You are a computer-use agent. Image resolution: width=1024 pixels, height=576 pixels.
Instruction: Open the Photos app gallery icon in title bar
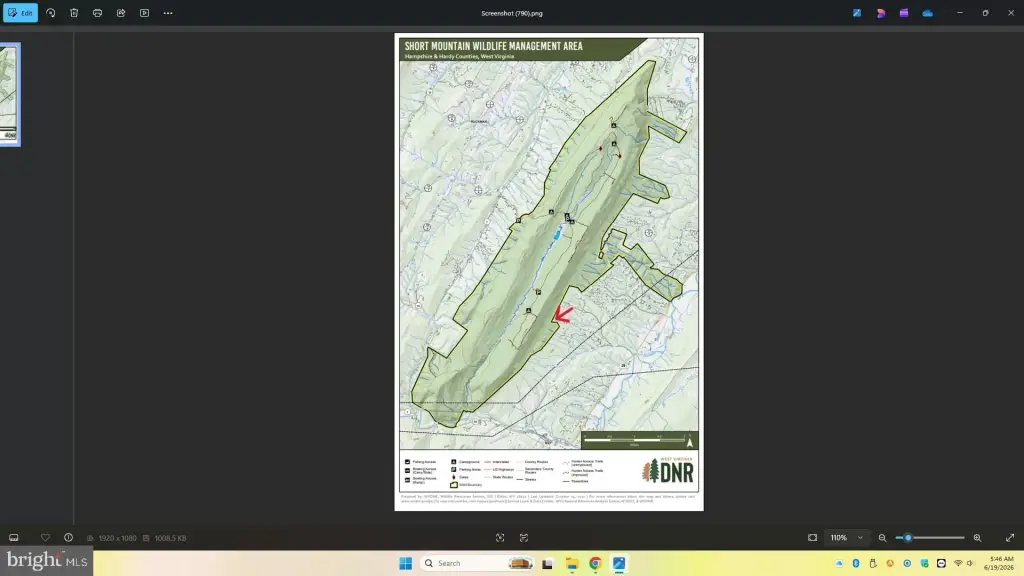click(857, 13)
